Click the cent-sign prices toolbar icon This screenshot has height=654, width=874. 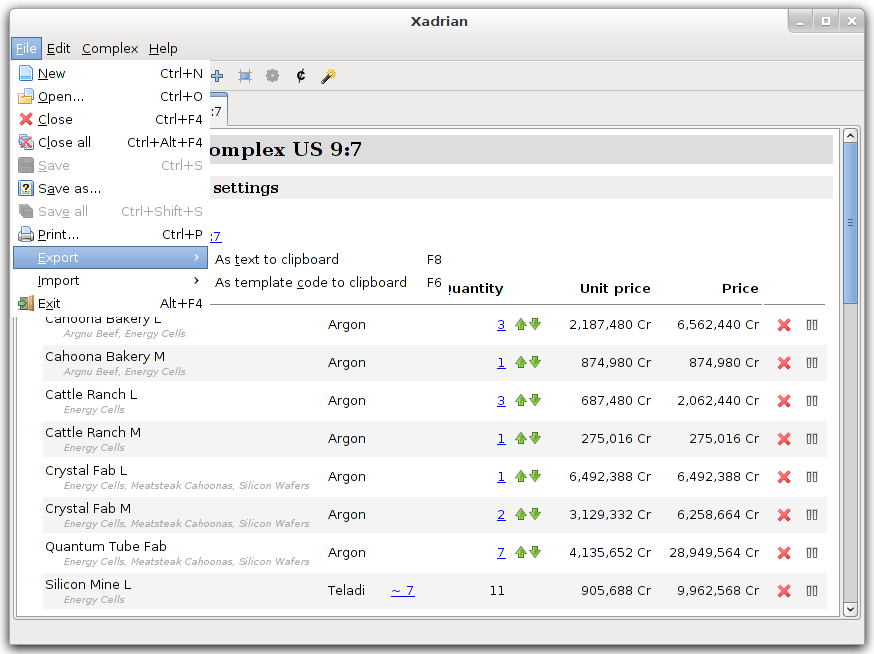pos(301,76)
